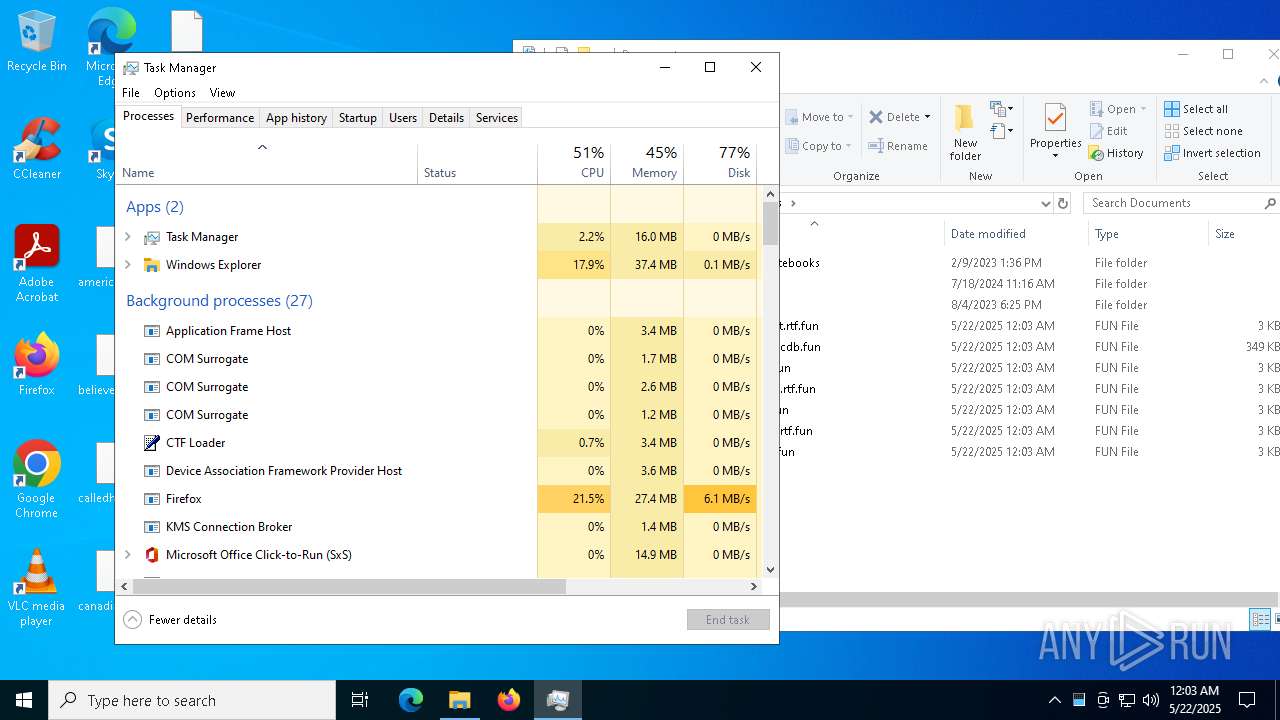Open the File menu in Task Manager
1280x720 pixels.
click(131, 93)
